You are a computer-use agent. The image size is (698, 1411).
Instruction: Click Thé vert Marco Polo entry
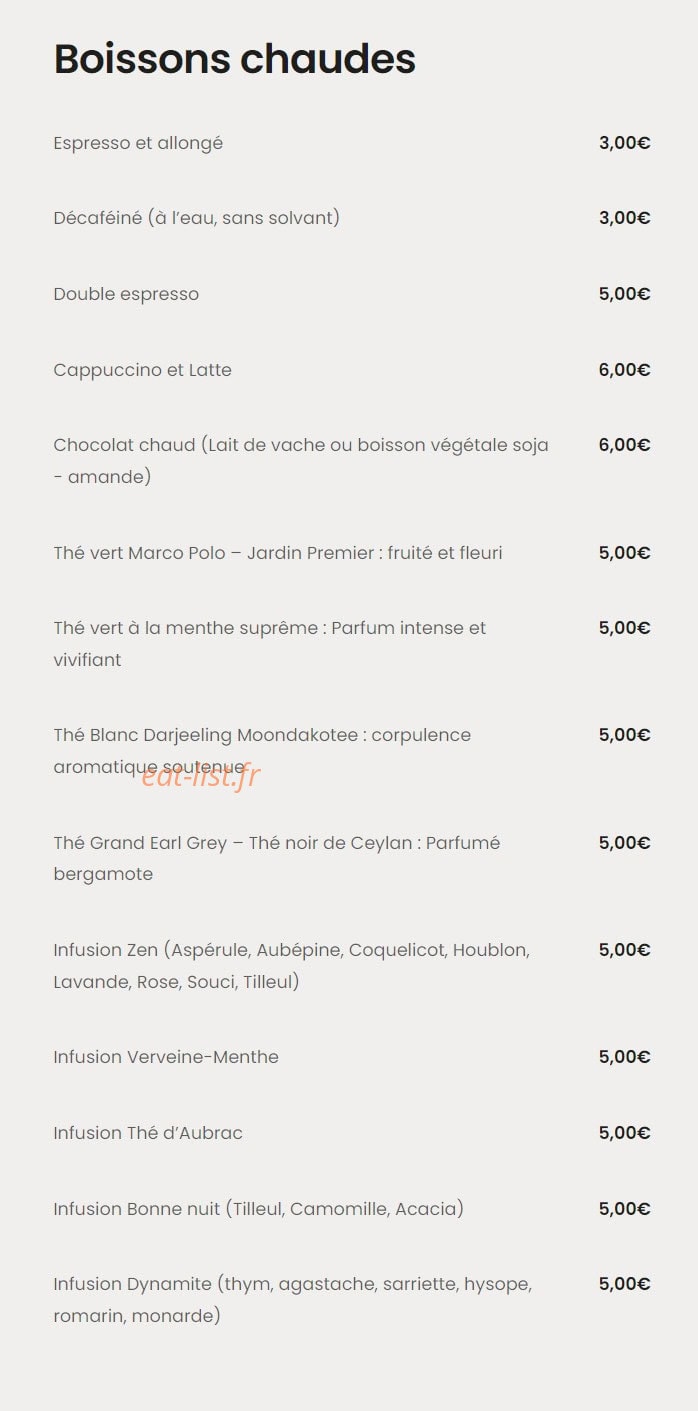(278, 553)
